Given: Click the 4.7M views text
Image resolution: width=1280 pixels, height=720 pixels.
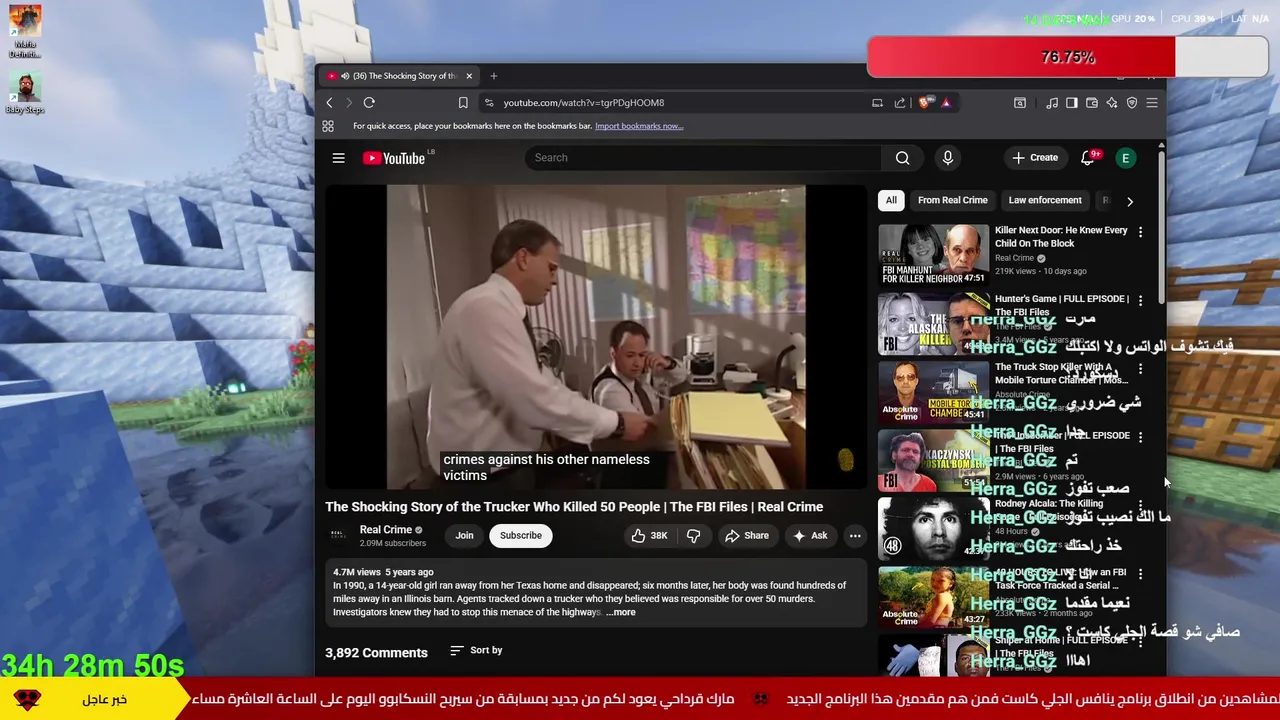Looking at the screenshot, I should point(357,572).
